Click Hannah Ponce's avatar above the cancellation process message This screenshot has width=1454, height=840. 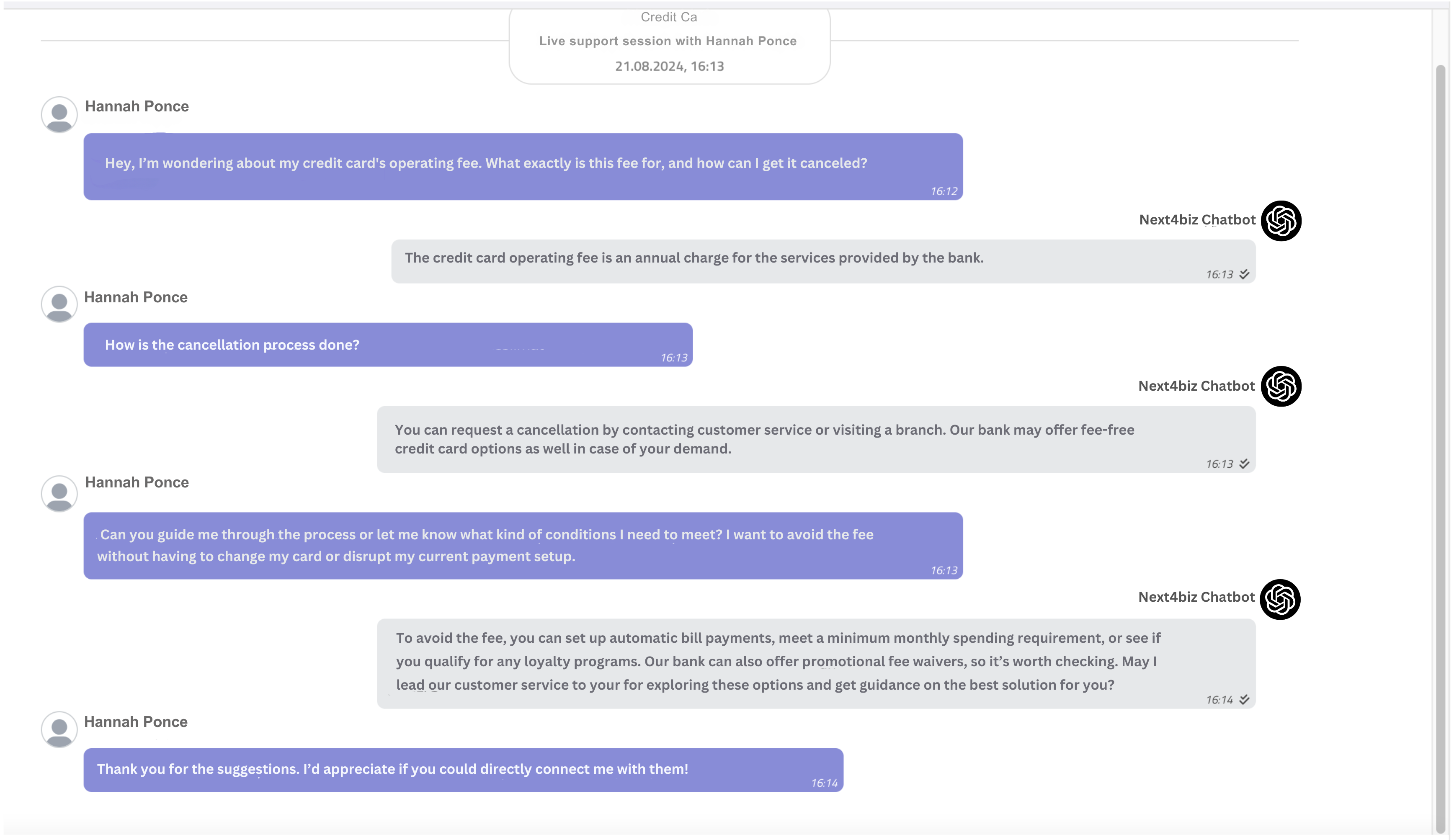[59, 304]
